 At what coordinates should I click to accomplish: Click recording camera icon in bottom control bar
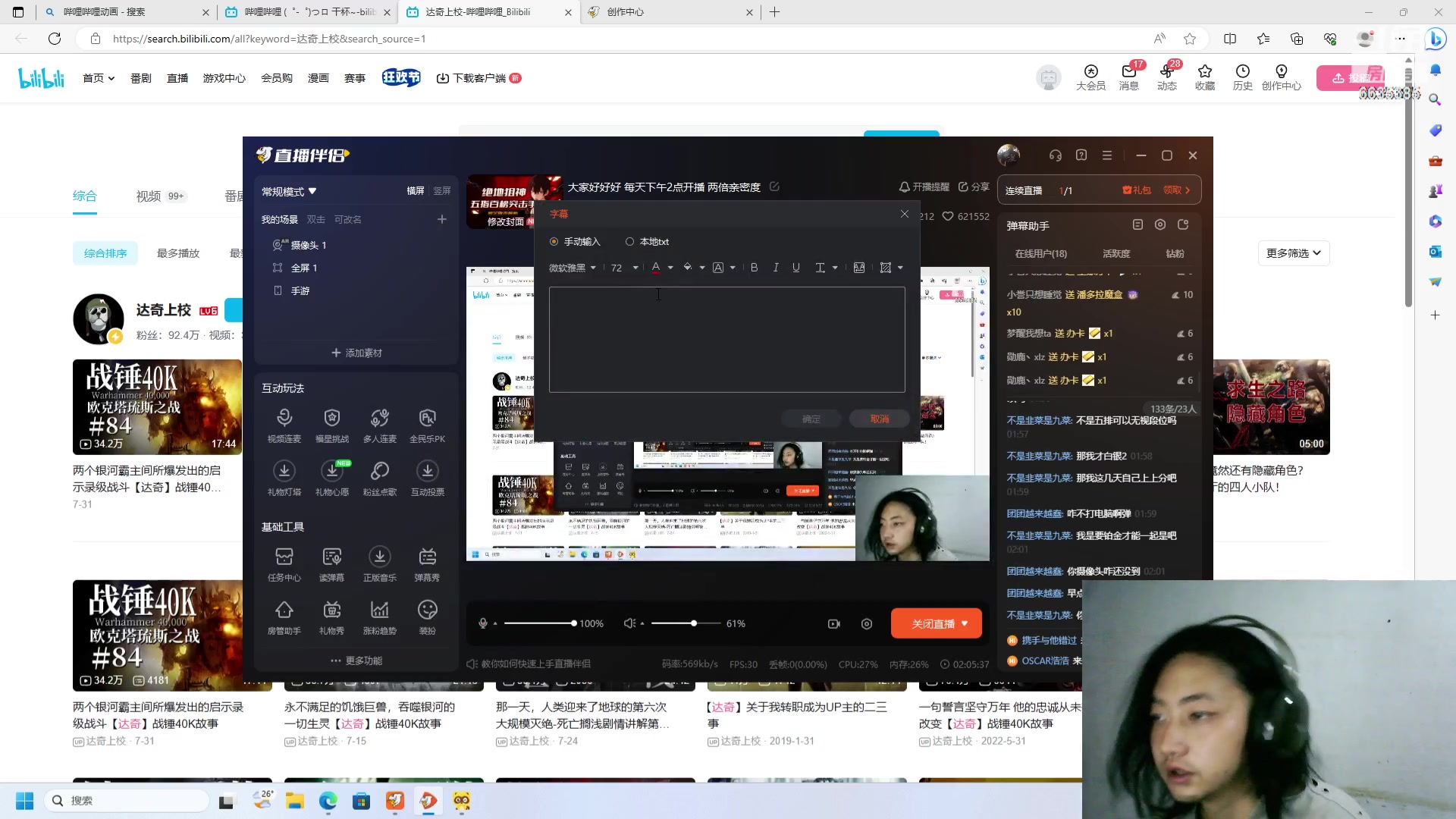(x=834, y=623)
